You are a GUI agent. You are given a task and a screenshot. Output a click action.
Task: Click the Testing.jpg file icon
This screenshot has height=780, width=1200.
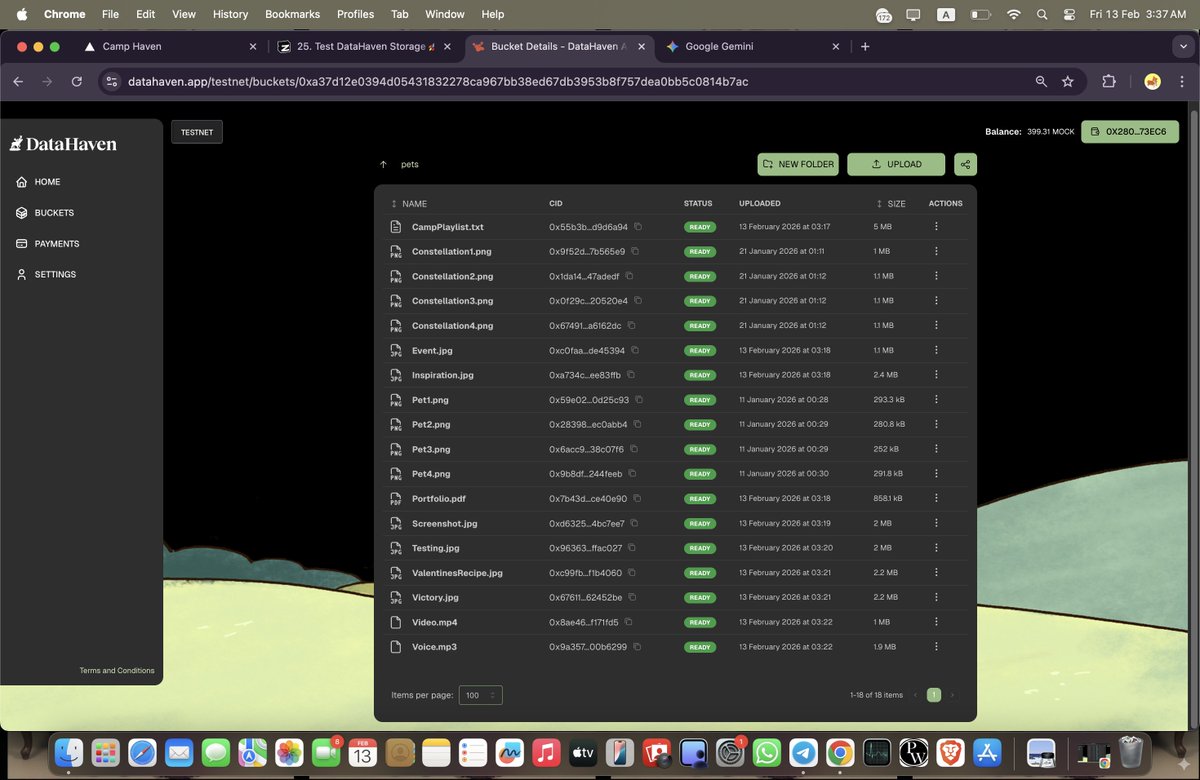pos(396,548)
